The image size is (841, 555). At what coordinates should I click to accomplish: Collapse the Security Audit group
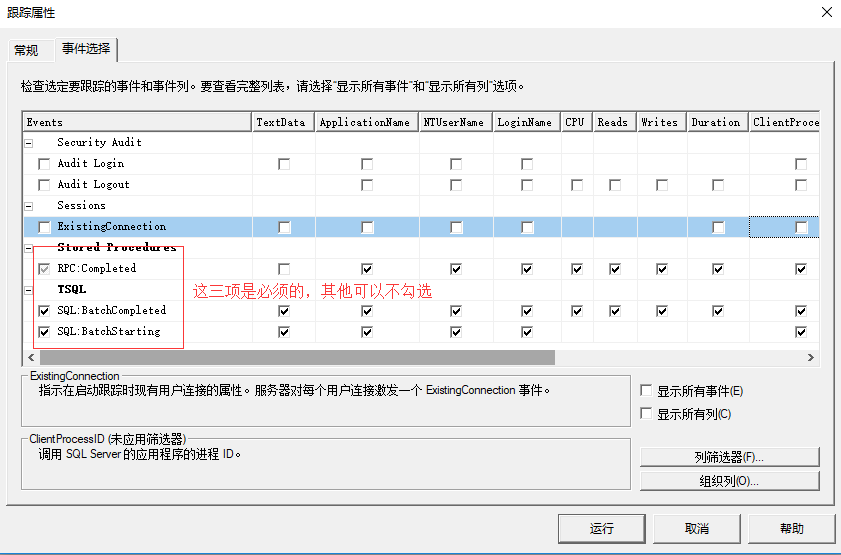tap(29, 143)
